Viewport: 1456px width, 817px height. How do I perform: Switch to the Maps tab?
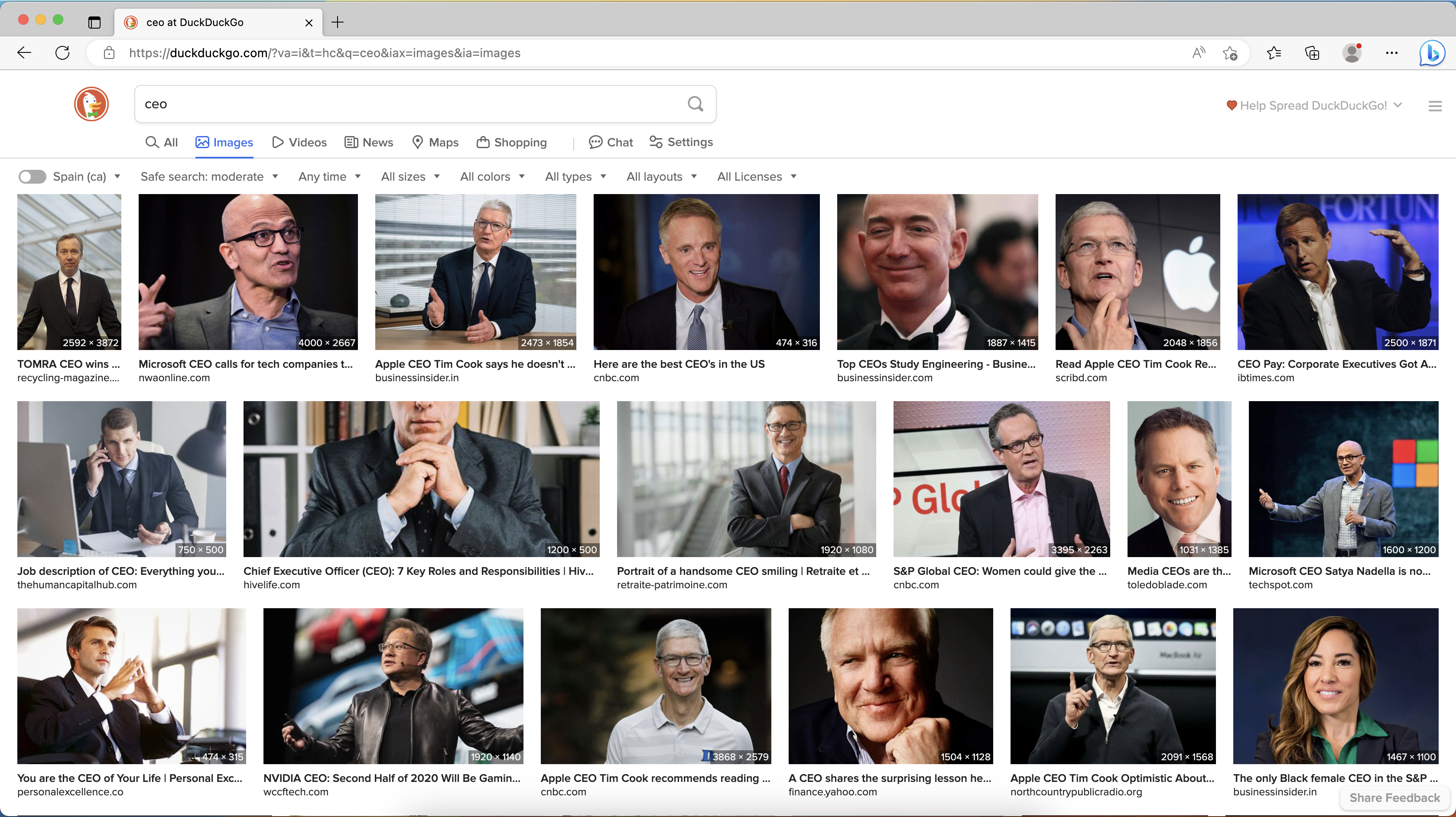435,143
